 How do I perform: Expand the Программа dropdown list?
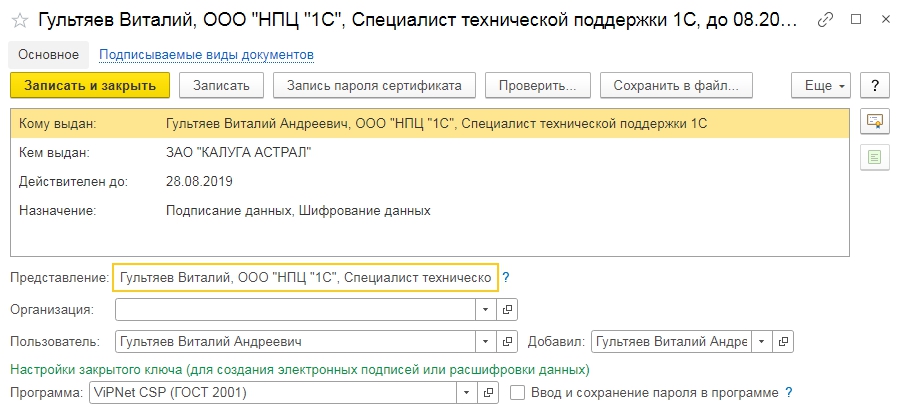click(x=467, y=393)
